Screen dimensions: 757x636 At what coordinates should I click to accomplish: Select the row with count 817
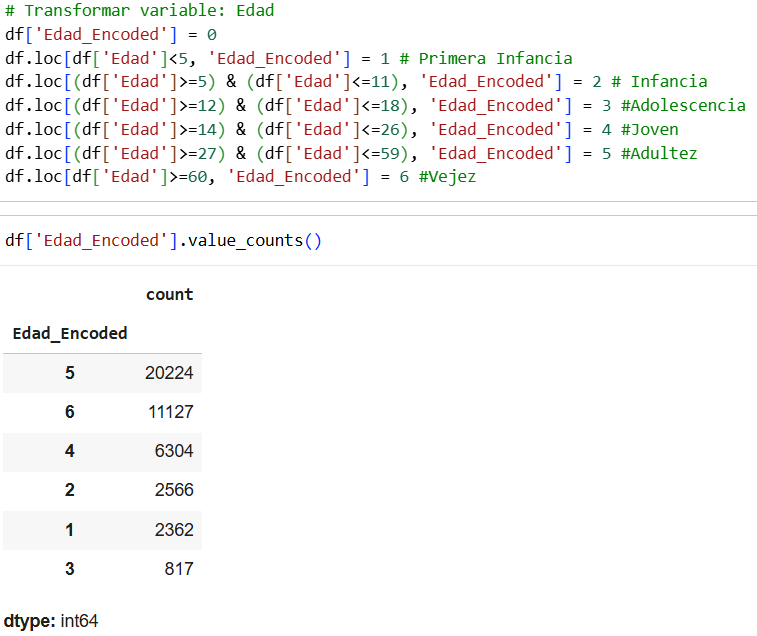(102, 569)
